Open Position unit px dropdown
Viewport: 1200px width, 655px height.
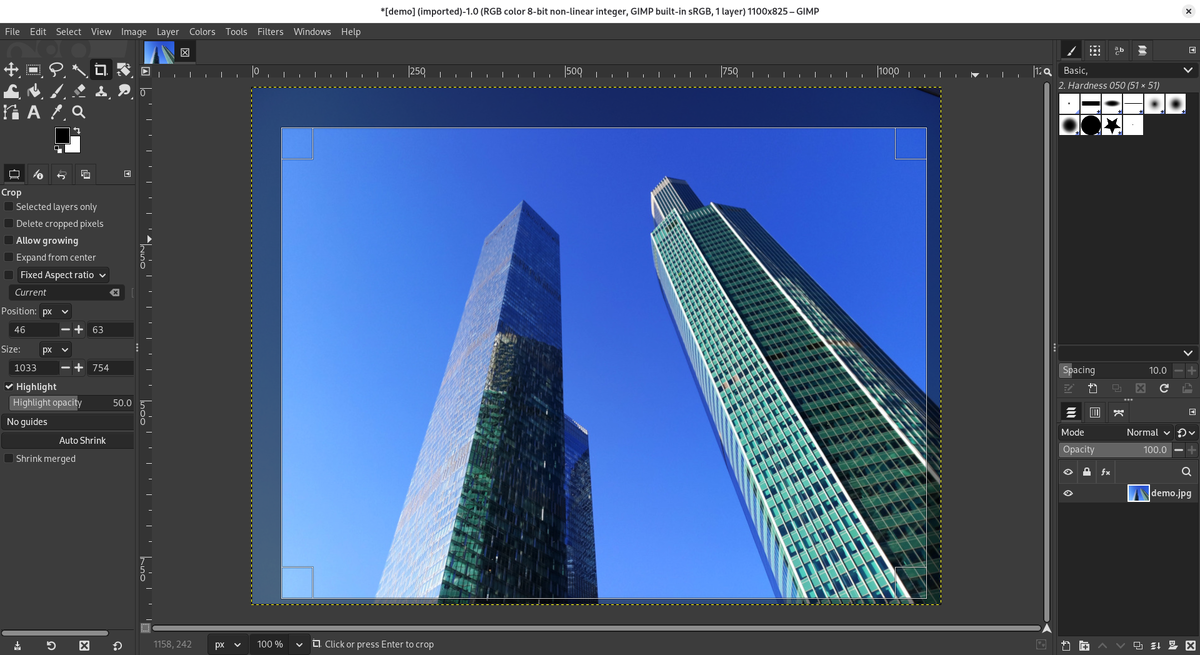pyautogui.click(x=56, y=311)
